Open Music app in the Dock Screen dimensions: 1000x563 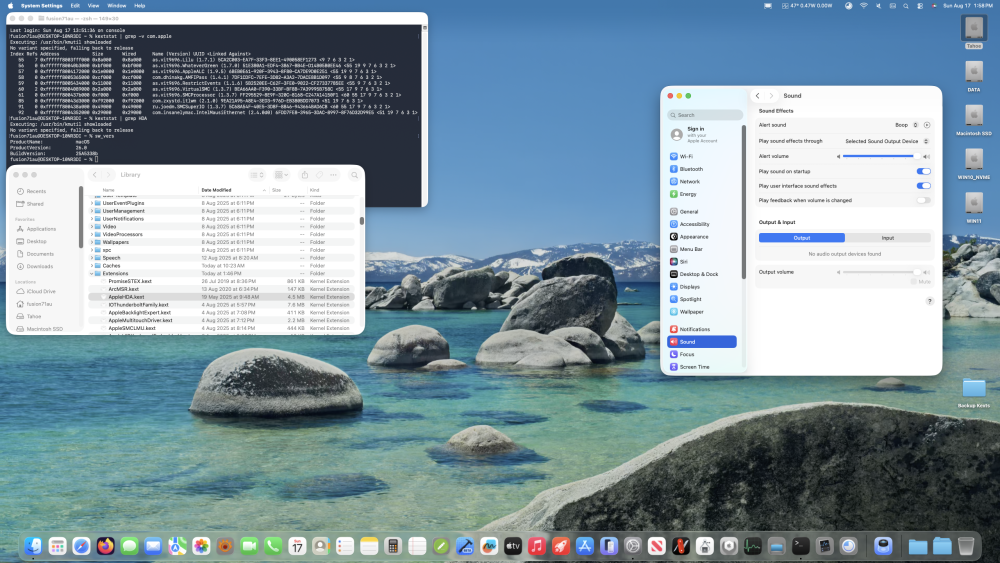537,546
